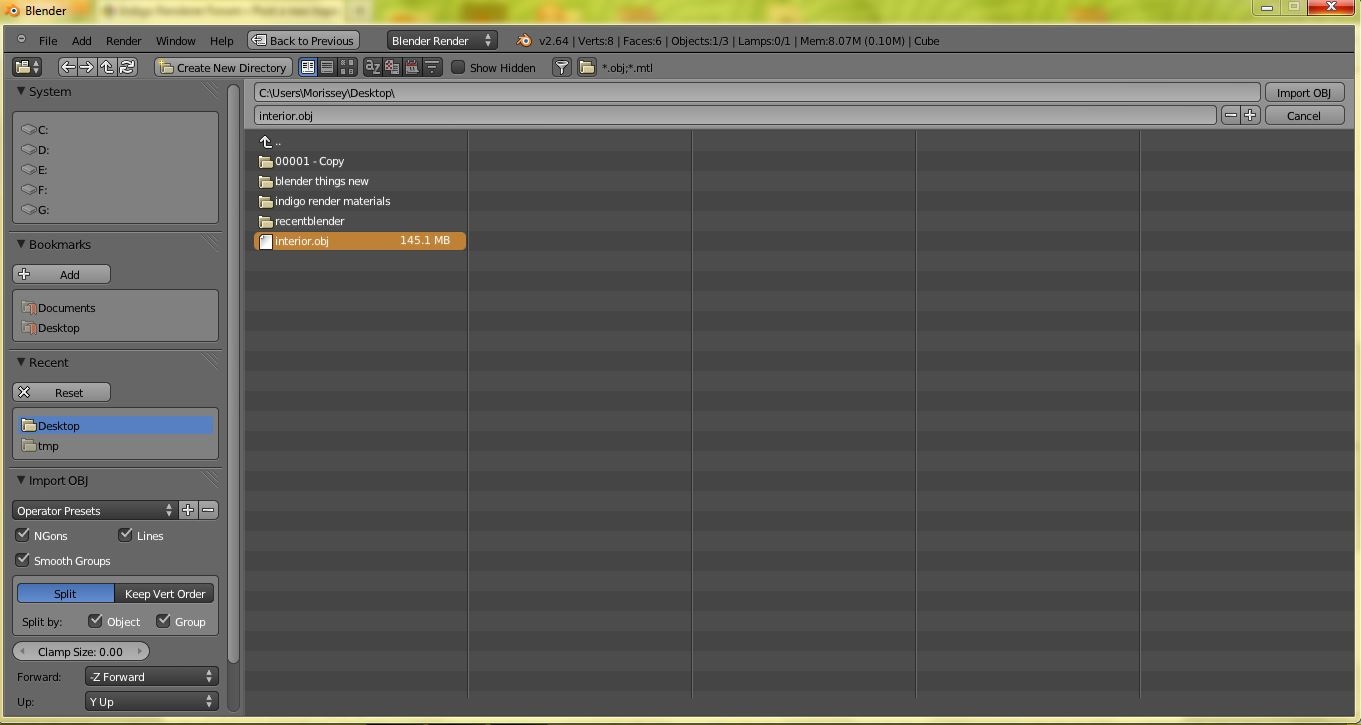Collapse the Bookmarks panel
This screenshot has height=725, width=1361.
point(21,244)
